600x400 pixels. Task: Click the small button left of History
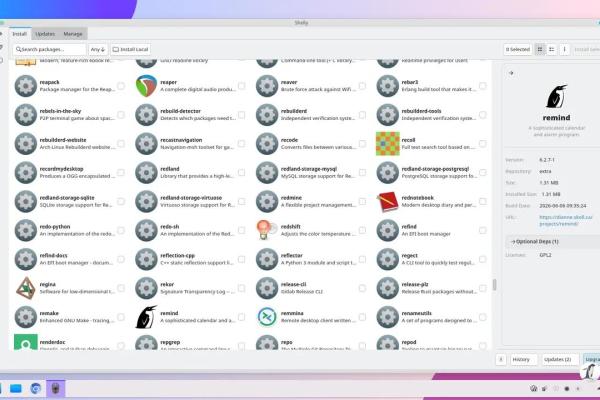501,359
